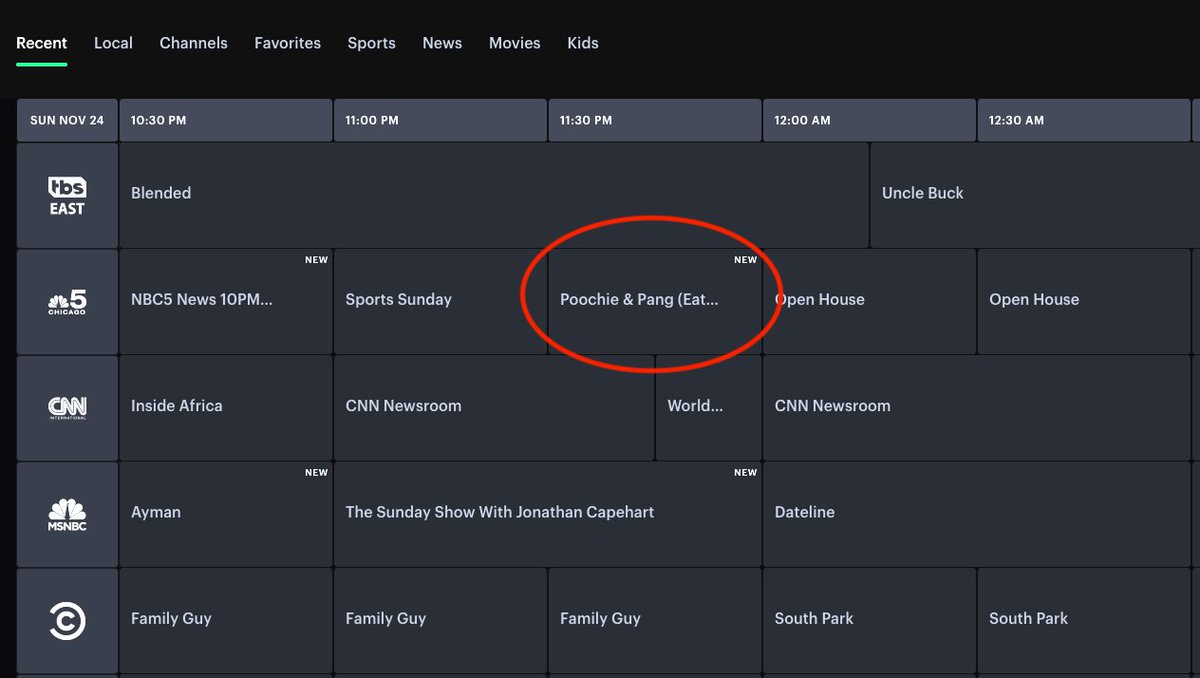This screenshot has width=1200, height=678.
Task: Select the 12:30 AM South Park listing
Action: (x=1084, y=621)
